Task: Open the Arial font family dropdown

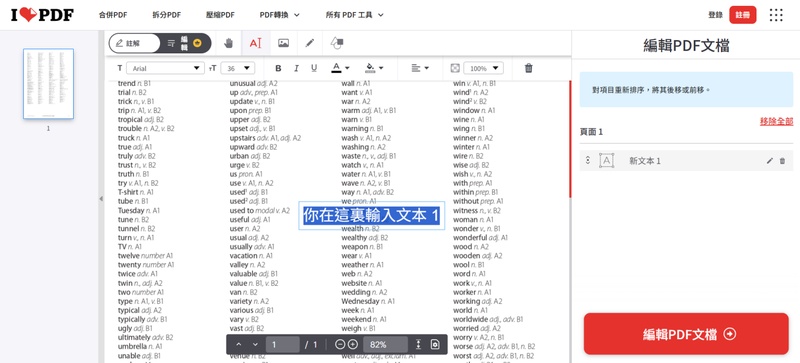Action: click(165, 68)
